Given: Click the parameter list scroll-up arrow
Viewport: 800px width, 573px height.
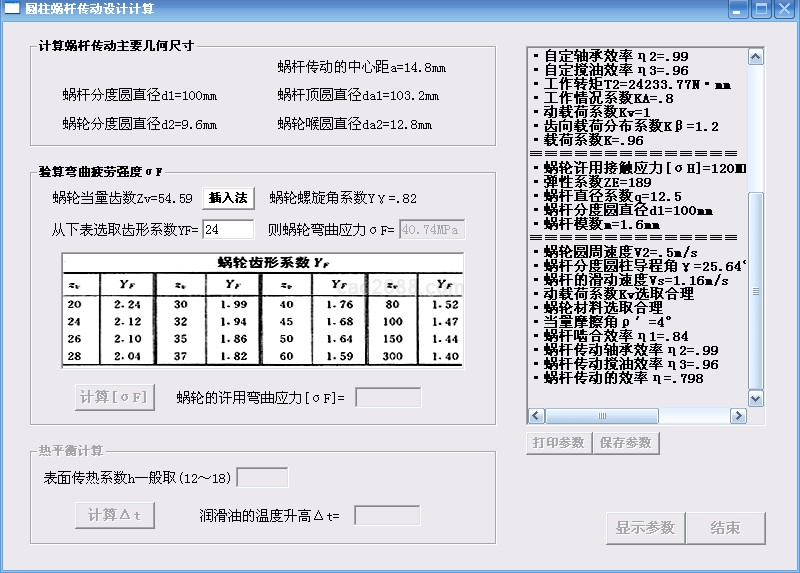Looking at the screenshot, I should (x=756, y=56).
